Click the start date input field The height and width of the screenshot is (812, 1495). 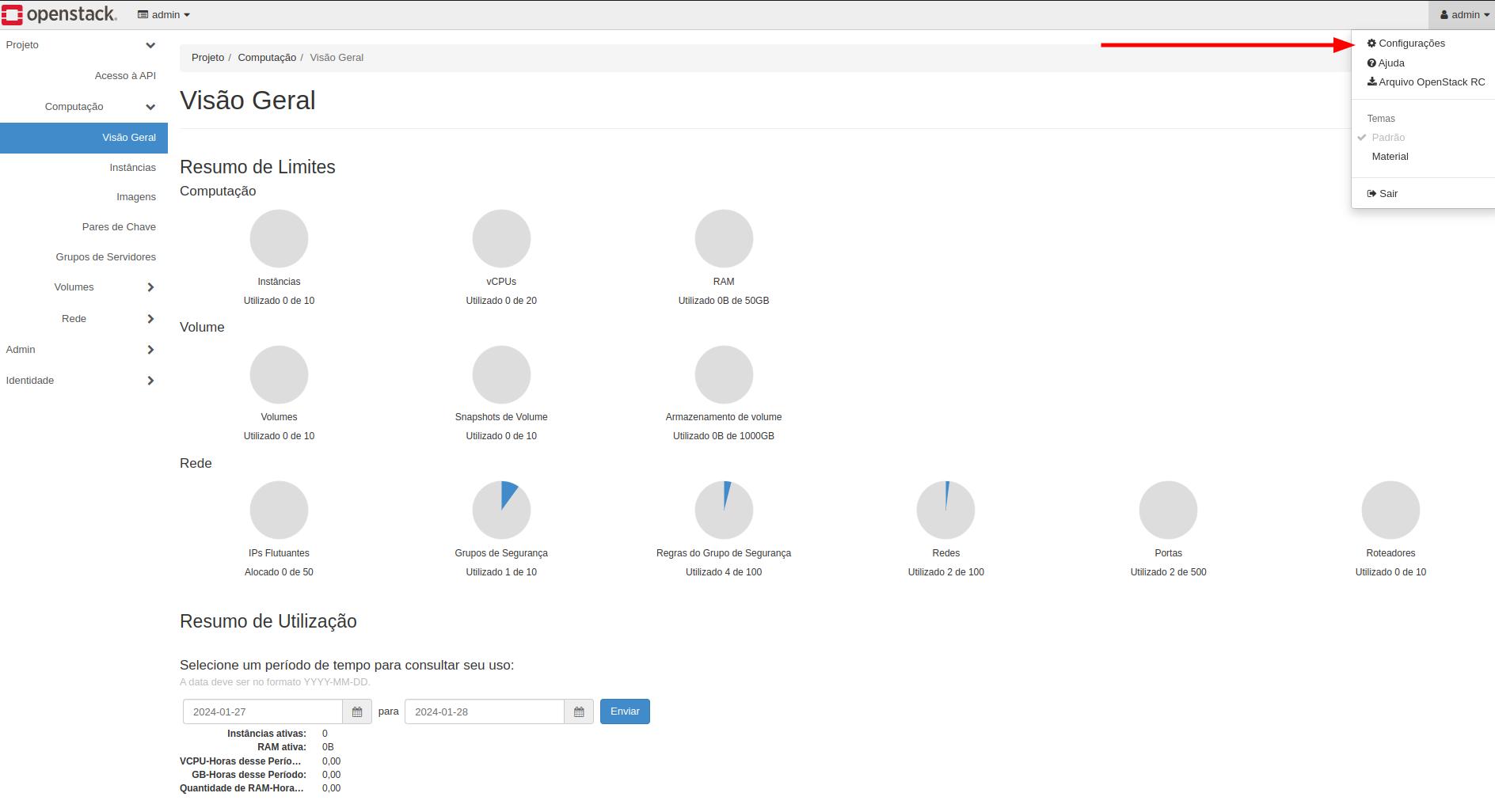coord(261,711)
